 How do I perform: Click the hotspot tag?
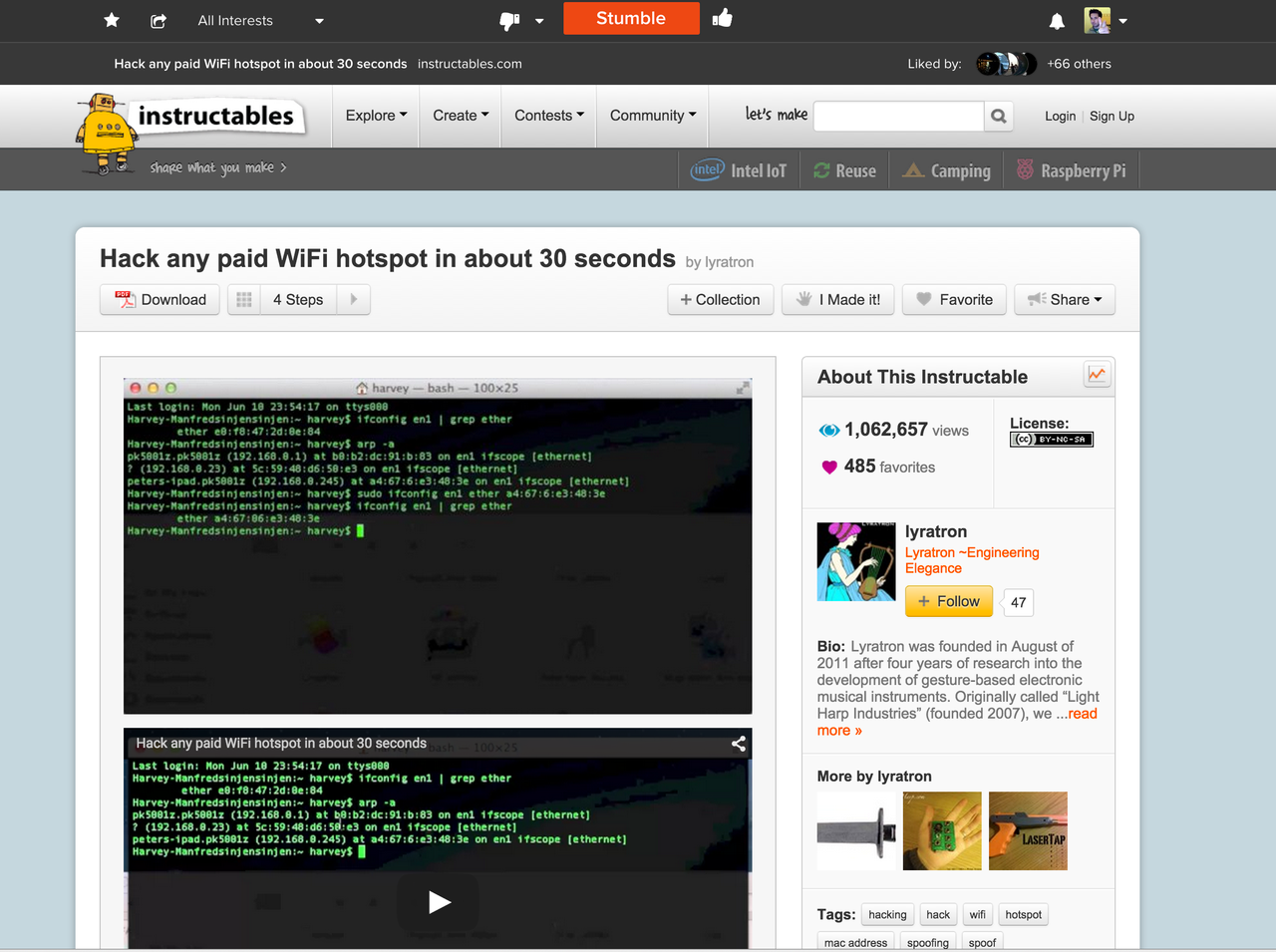click(1024, 915)
